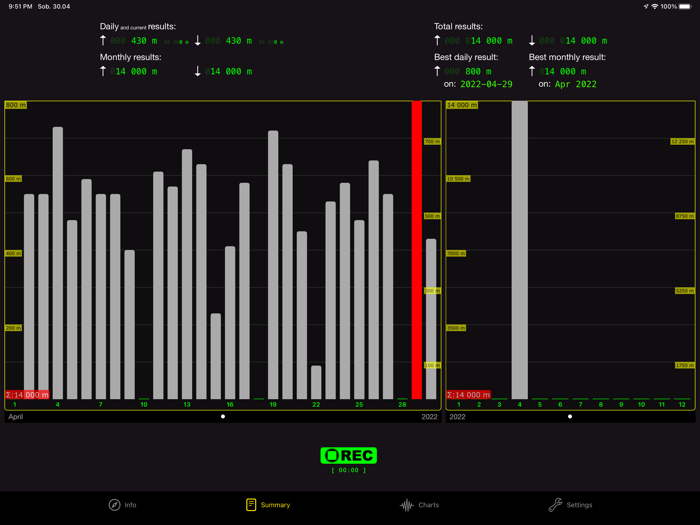Tap the location arrow in status bar
This screenshot has height=525, width=700.
click(x=646, y=6)
